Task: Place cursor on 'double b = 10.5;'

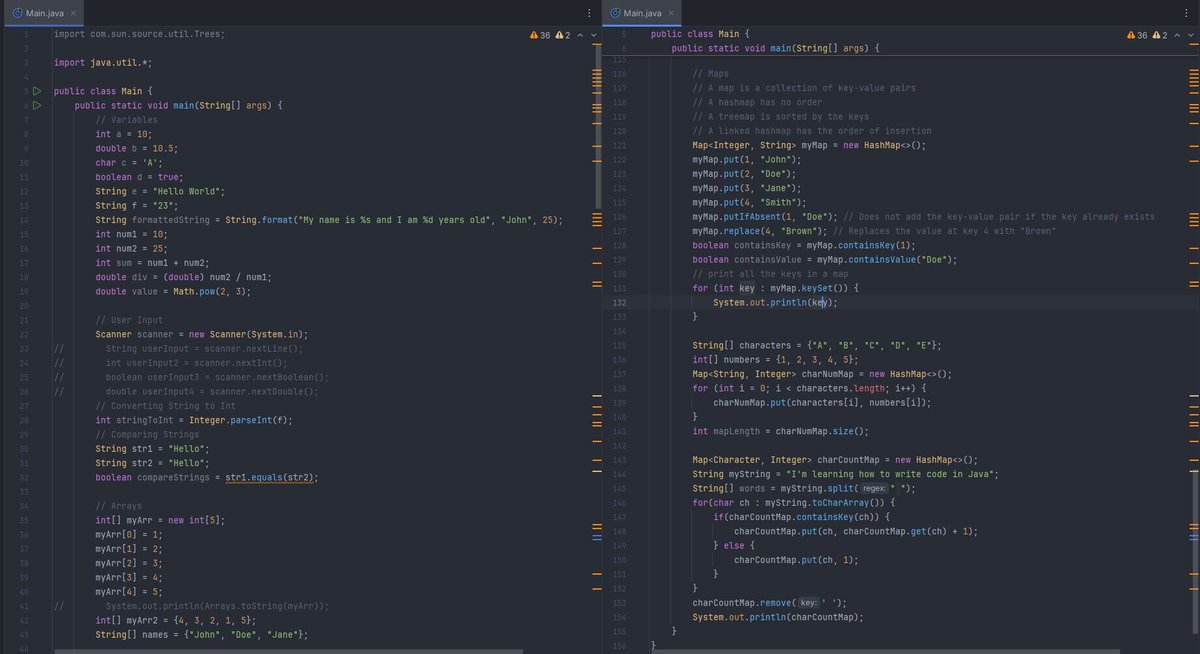Action: click(x=136, y=148)
